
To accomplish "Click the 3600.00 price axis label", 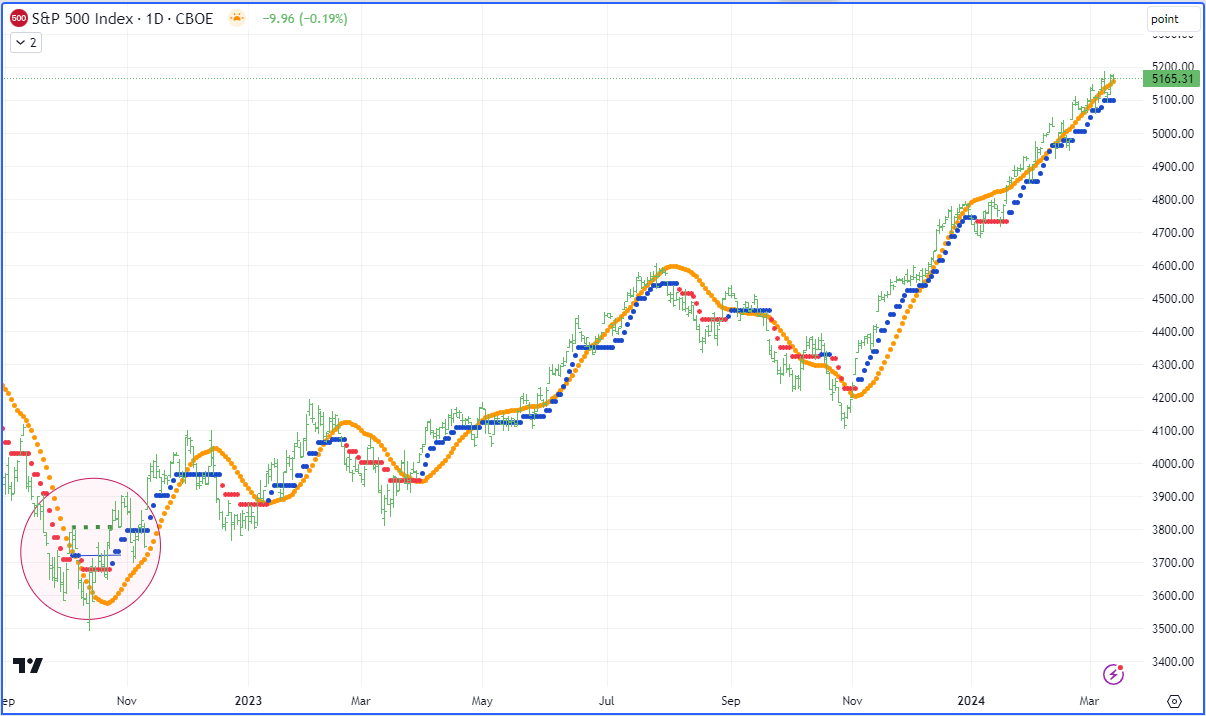I will tap(1173, 595).
